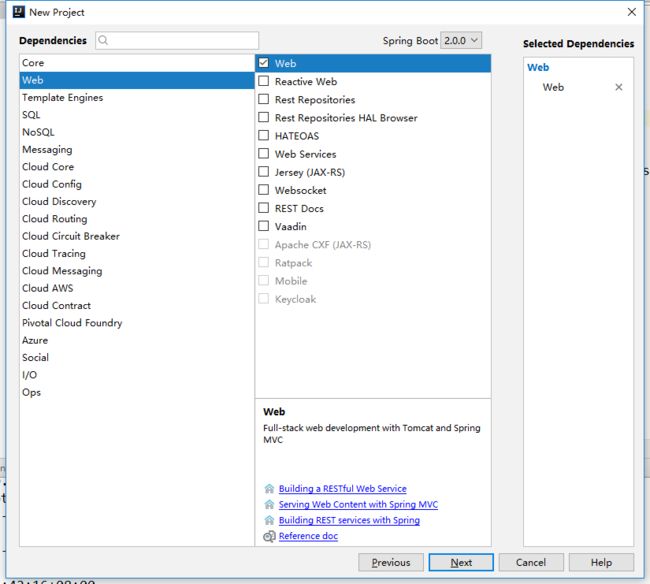
Task: Select the Cloud Circuit Breaker category
Action: point(137,236)
